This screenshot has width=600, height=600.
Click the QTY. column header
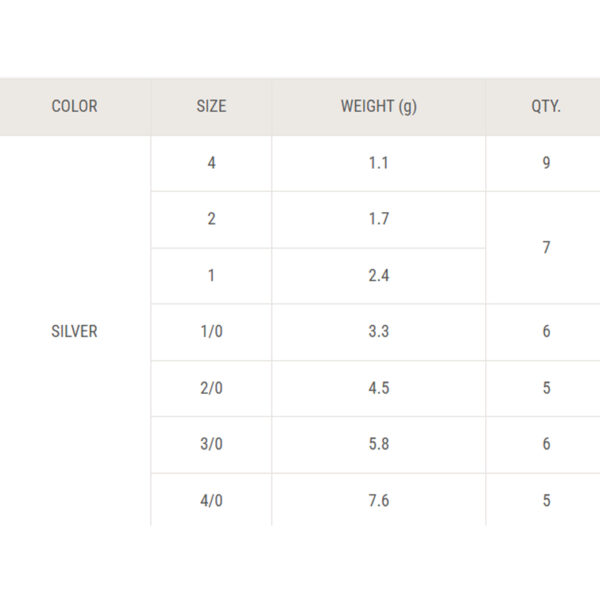543,107
